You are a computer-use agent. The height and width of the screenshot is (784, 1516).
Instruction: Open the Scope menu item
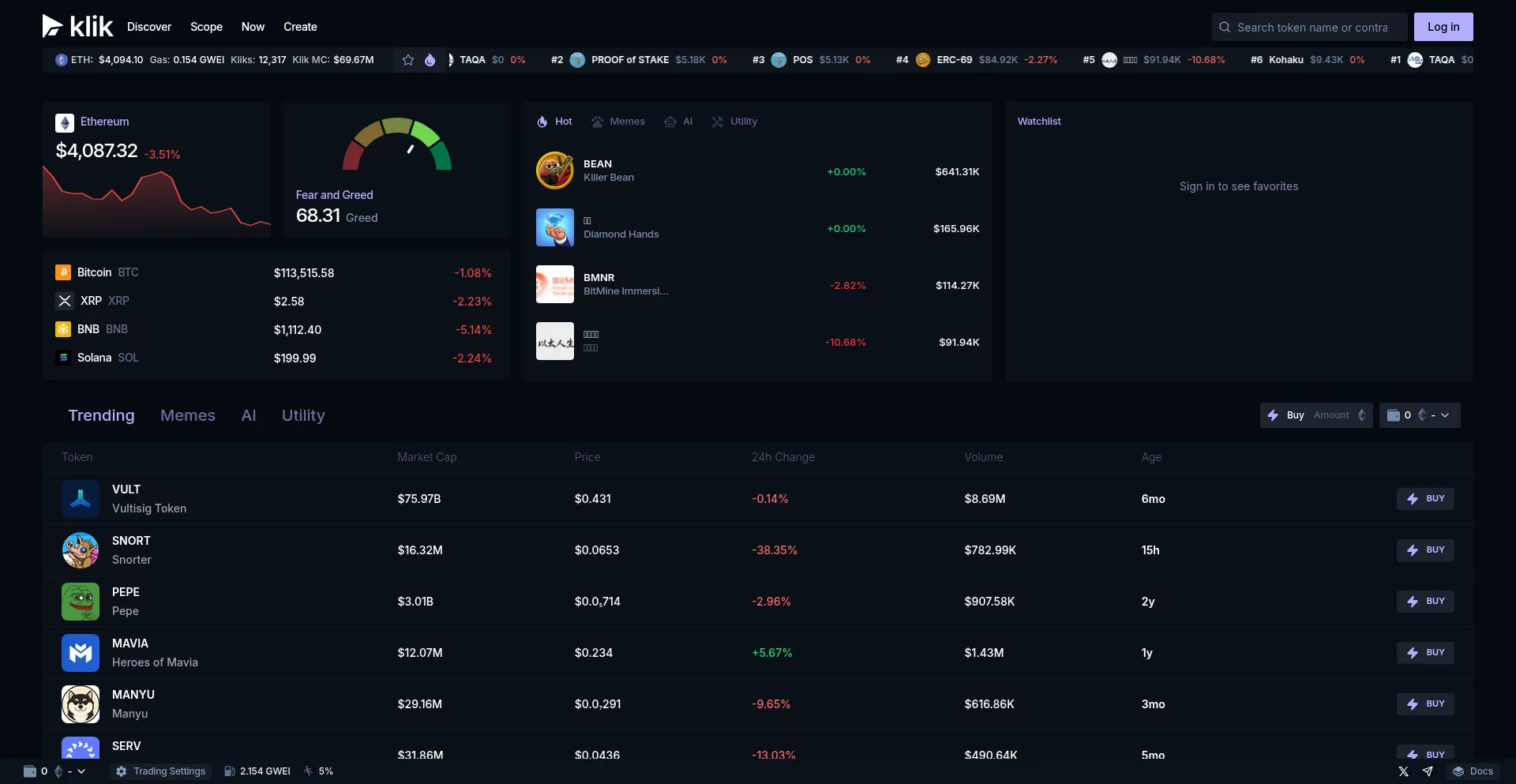(206, 27)
